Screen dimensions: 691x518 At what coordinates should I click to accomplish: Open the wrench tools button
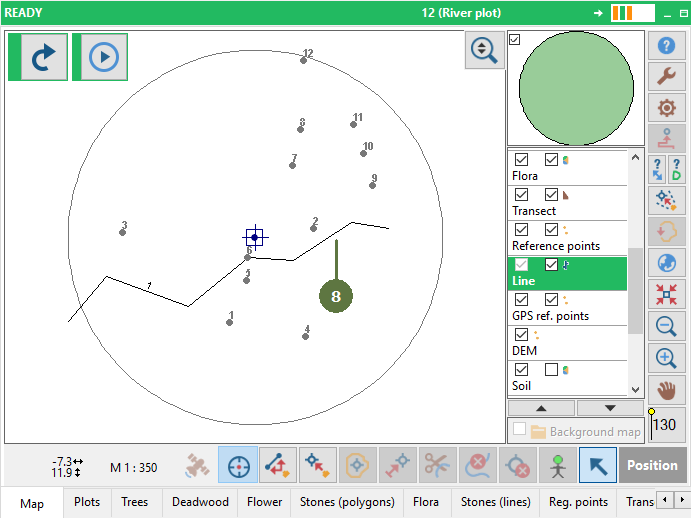(666, 76)
